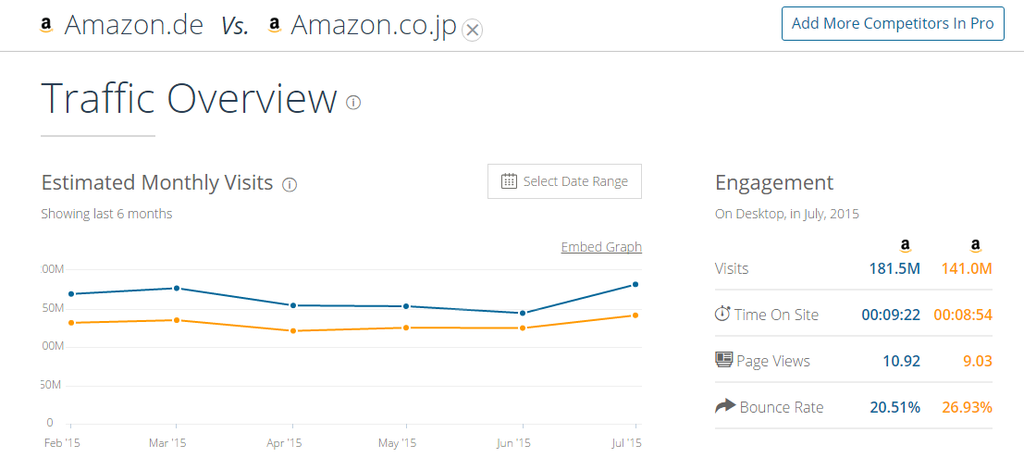Click the Time On Site stopwatch icon
The height and width of the screenshot is (470, 1024).
[x=722, y=314]
